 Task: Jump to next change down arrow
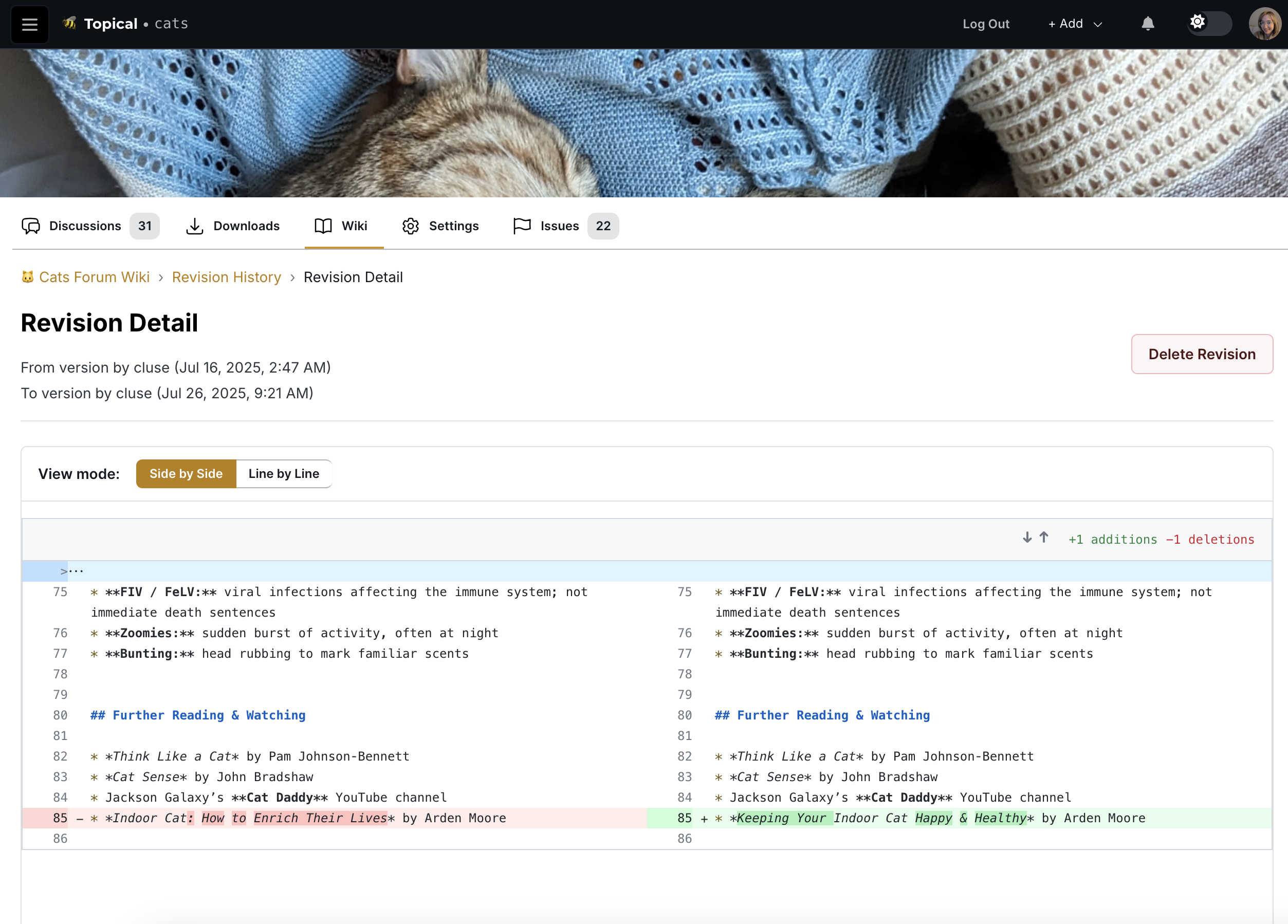1027,537
